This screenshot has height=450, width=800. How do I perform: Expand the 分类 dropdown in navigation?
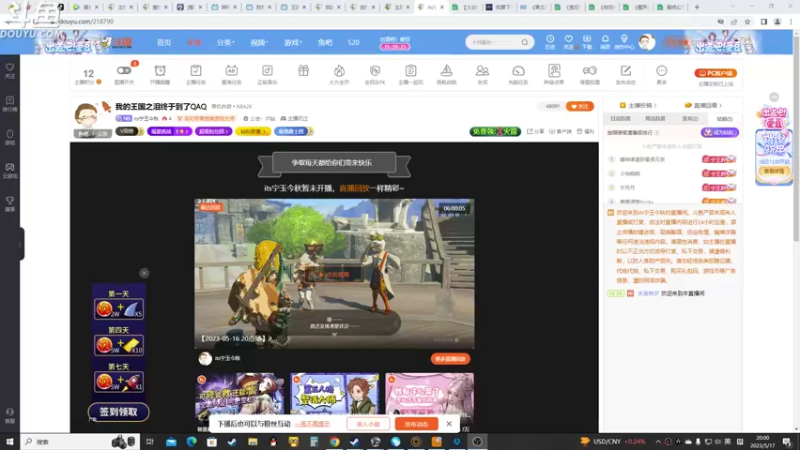coord(226,42)
